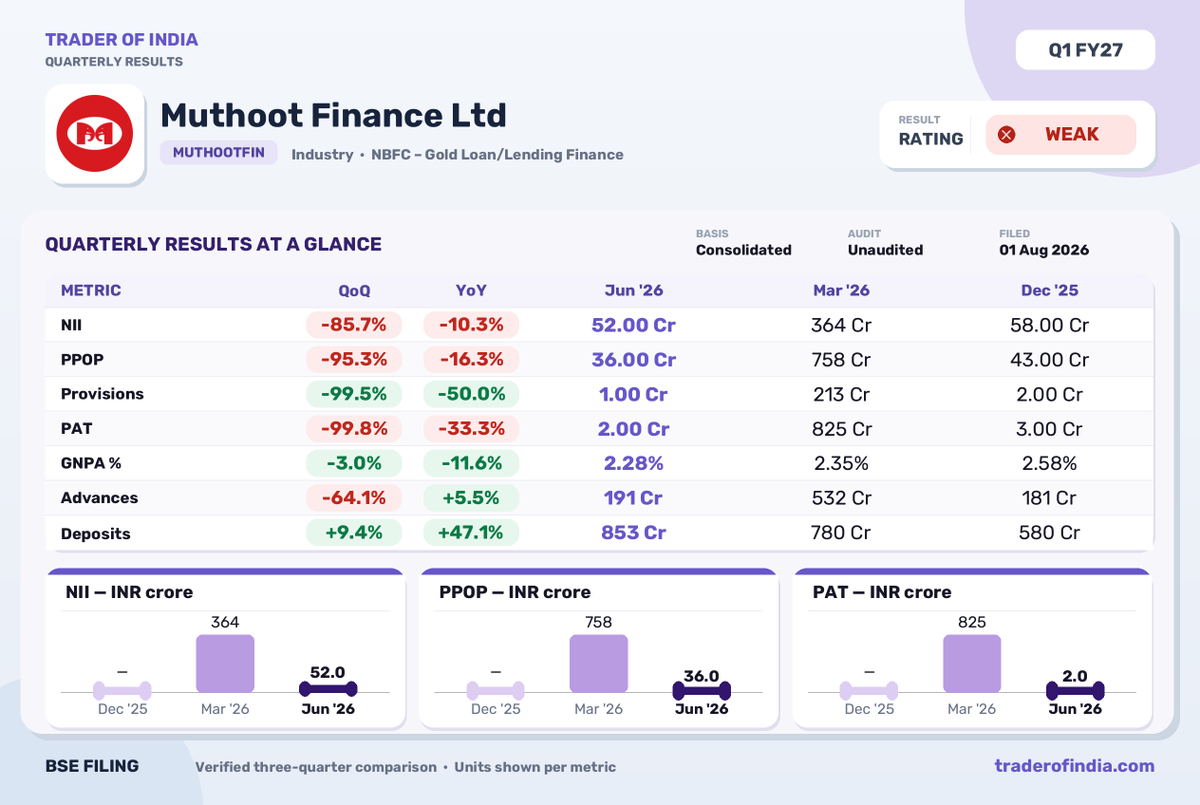Click NII QoQ value -85.7%
Viewport: 1200px width, 805px height.
tap(354, 325)
